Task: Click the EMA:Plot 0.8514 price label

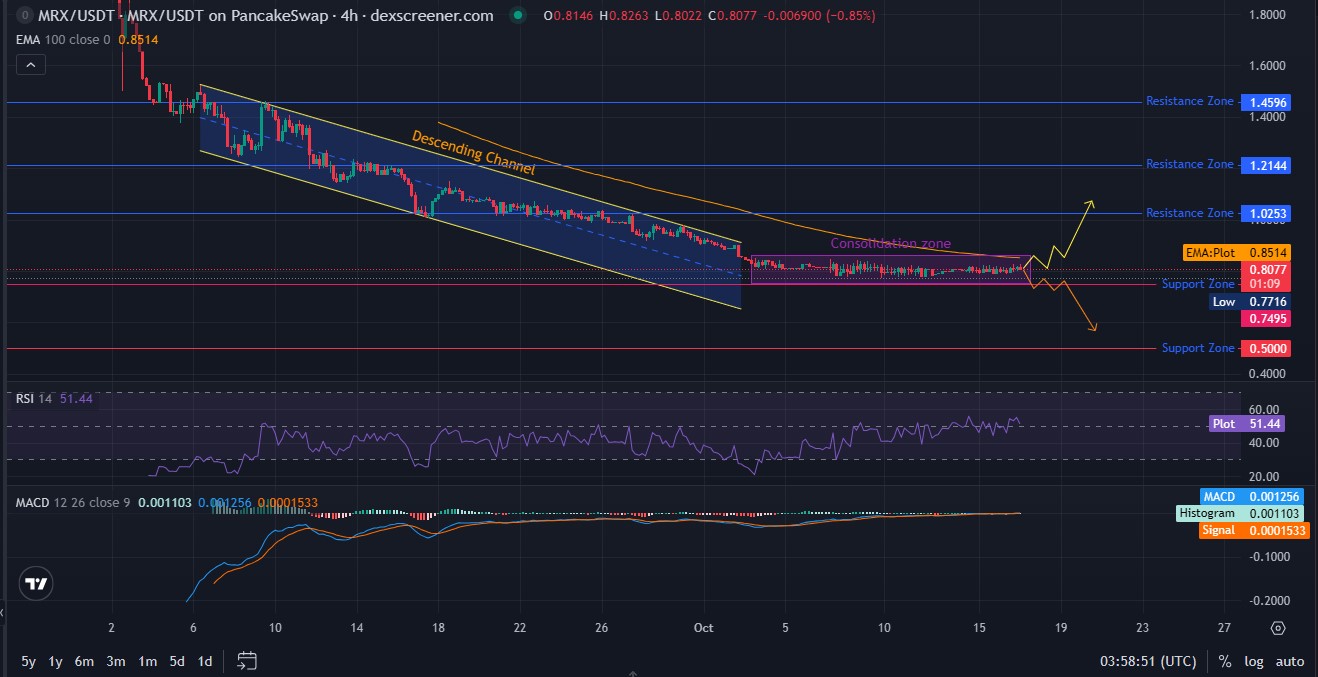Action: [1237, 253]
